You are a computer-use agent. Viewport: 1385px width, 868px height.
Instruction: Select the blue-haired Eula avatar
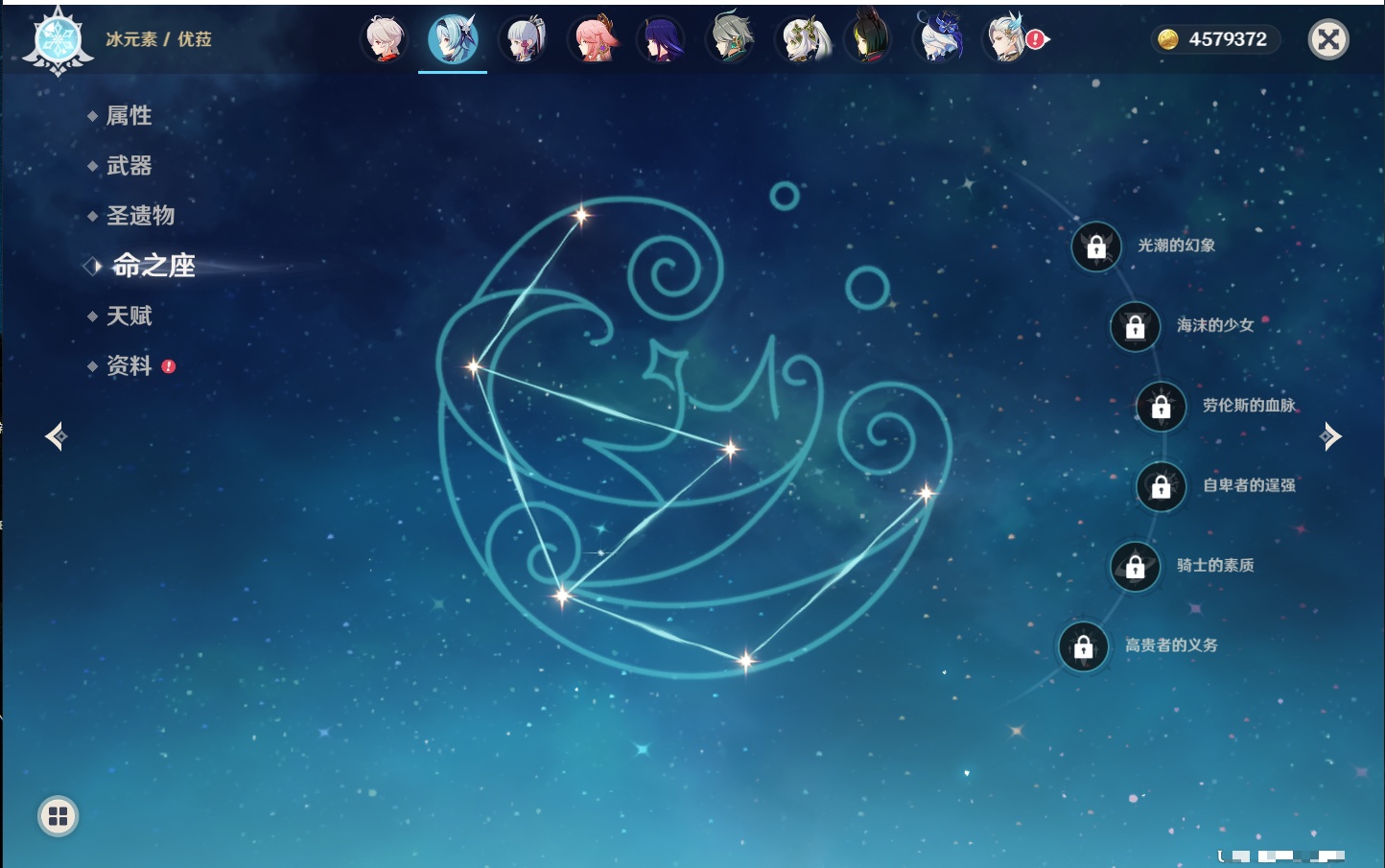coord(453,39)
